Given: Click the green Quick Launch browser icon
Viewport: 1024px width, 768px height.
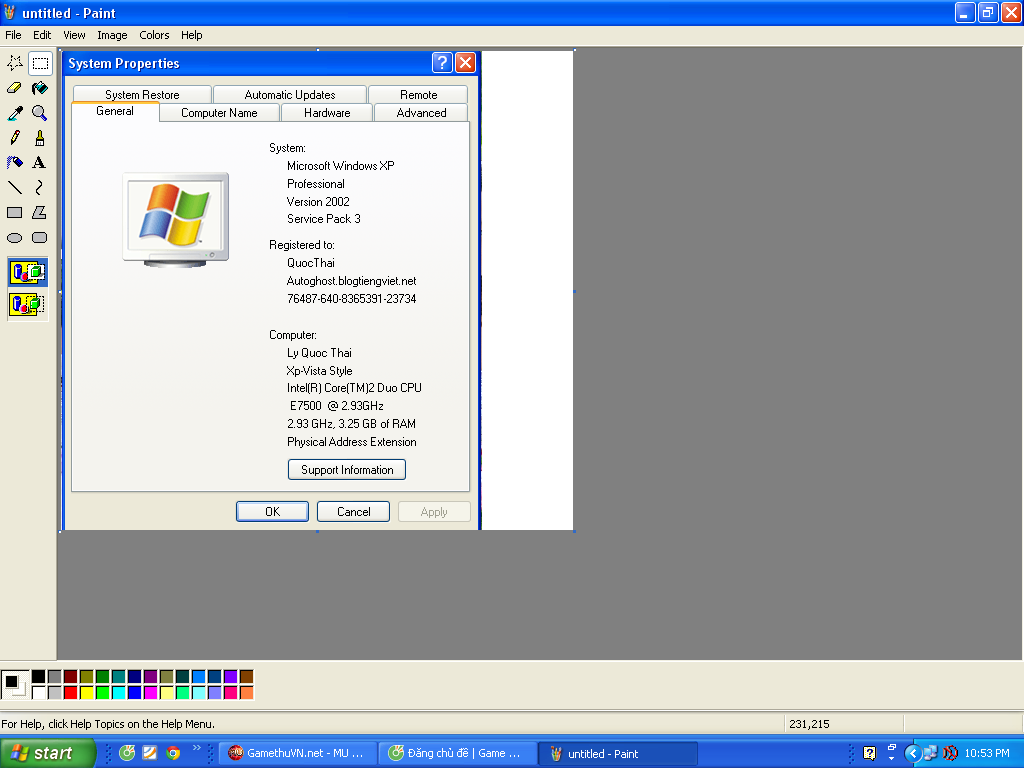Looking at the screenshot, I should click(127, 753).
